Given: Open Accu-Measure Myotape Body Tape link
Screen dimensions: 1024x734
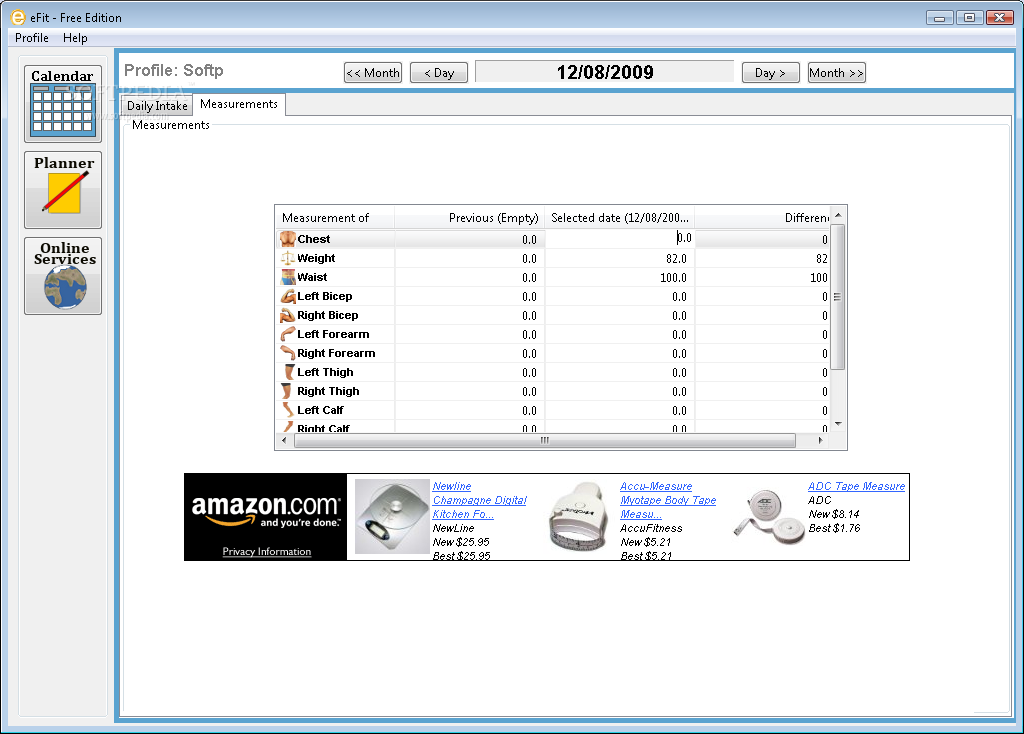Looking at the screenshot, I should pos(667,500).
